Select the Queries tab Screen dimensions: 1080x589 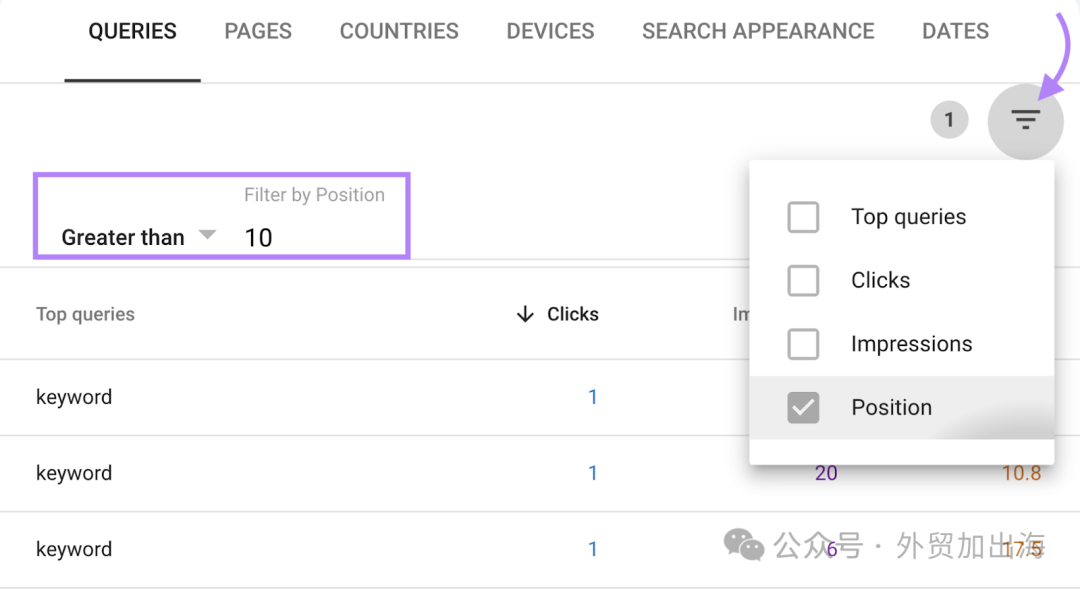[x=132, y=31]
